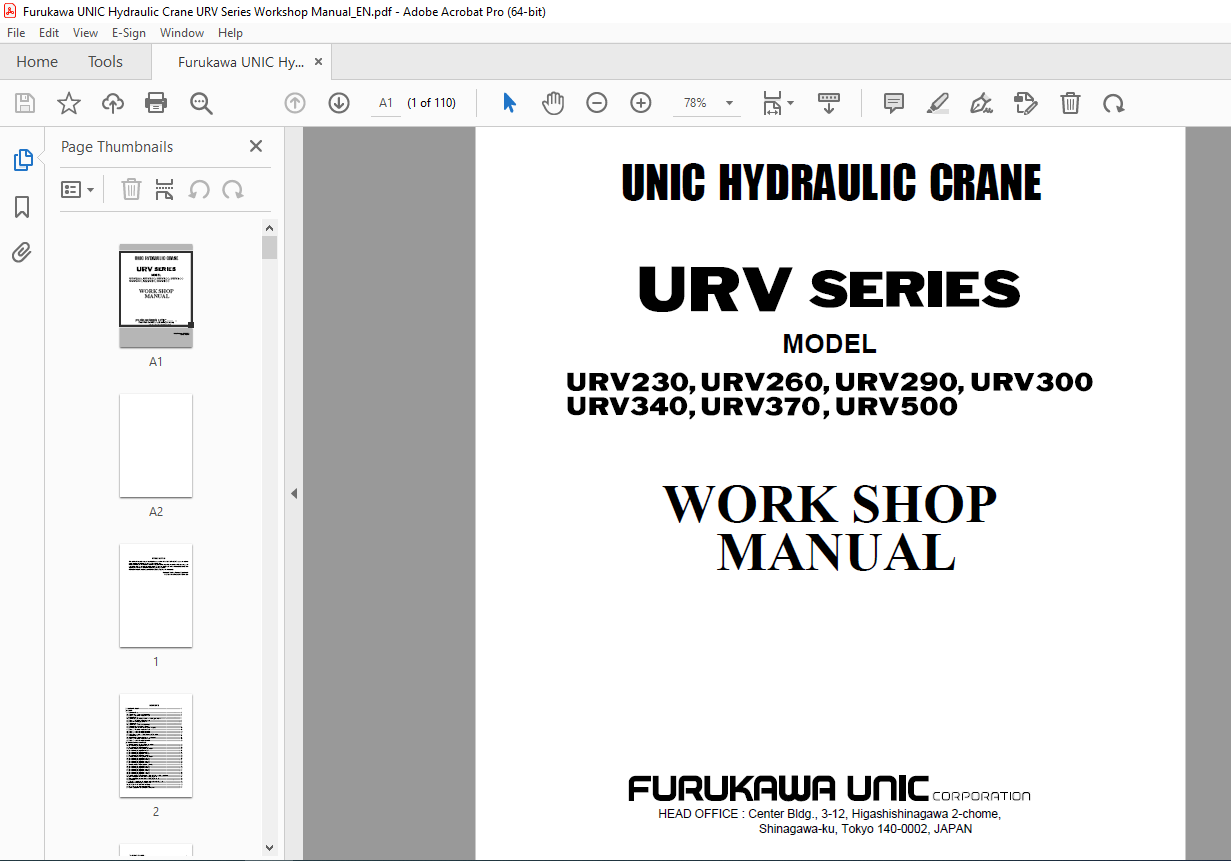Viewport: 1231px width, 861px height.
Task: Collapse the navigation pane arrow
Action: 294,493
